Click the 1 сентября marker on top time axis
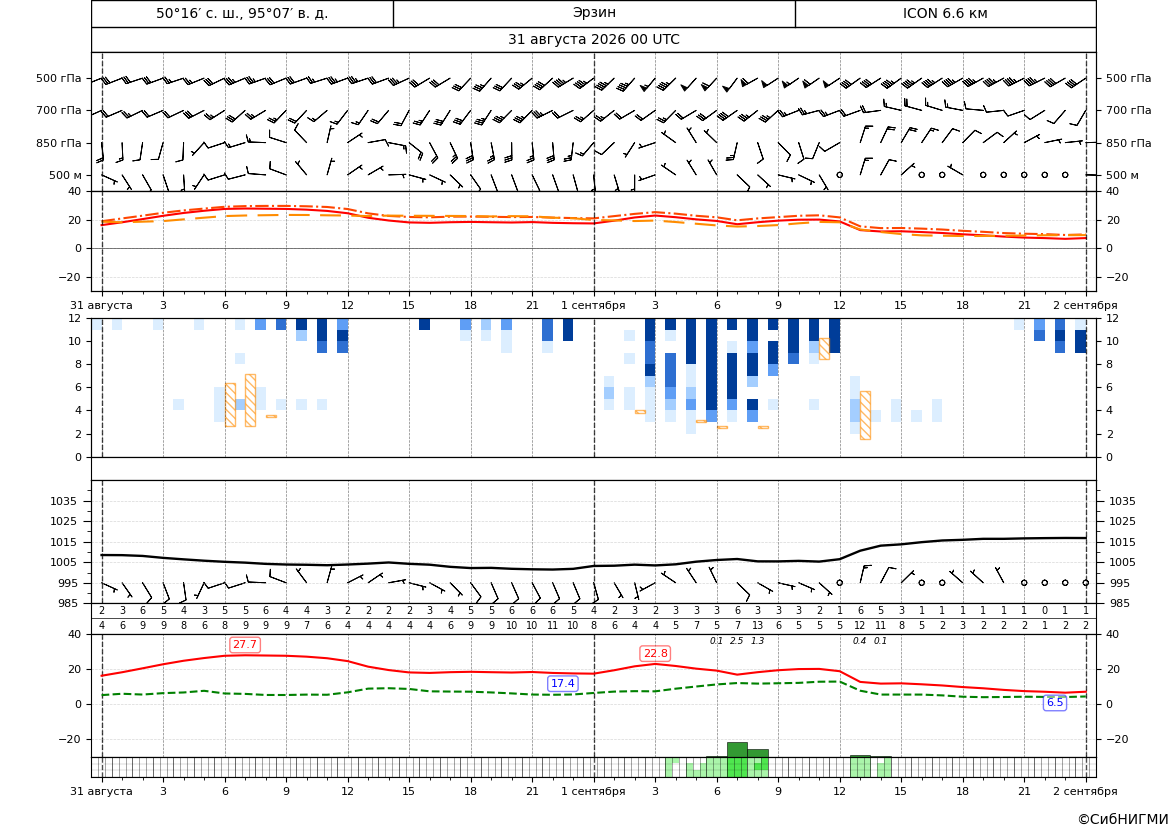Viewport: 1169px width, 827px height. pos(593,305)
